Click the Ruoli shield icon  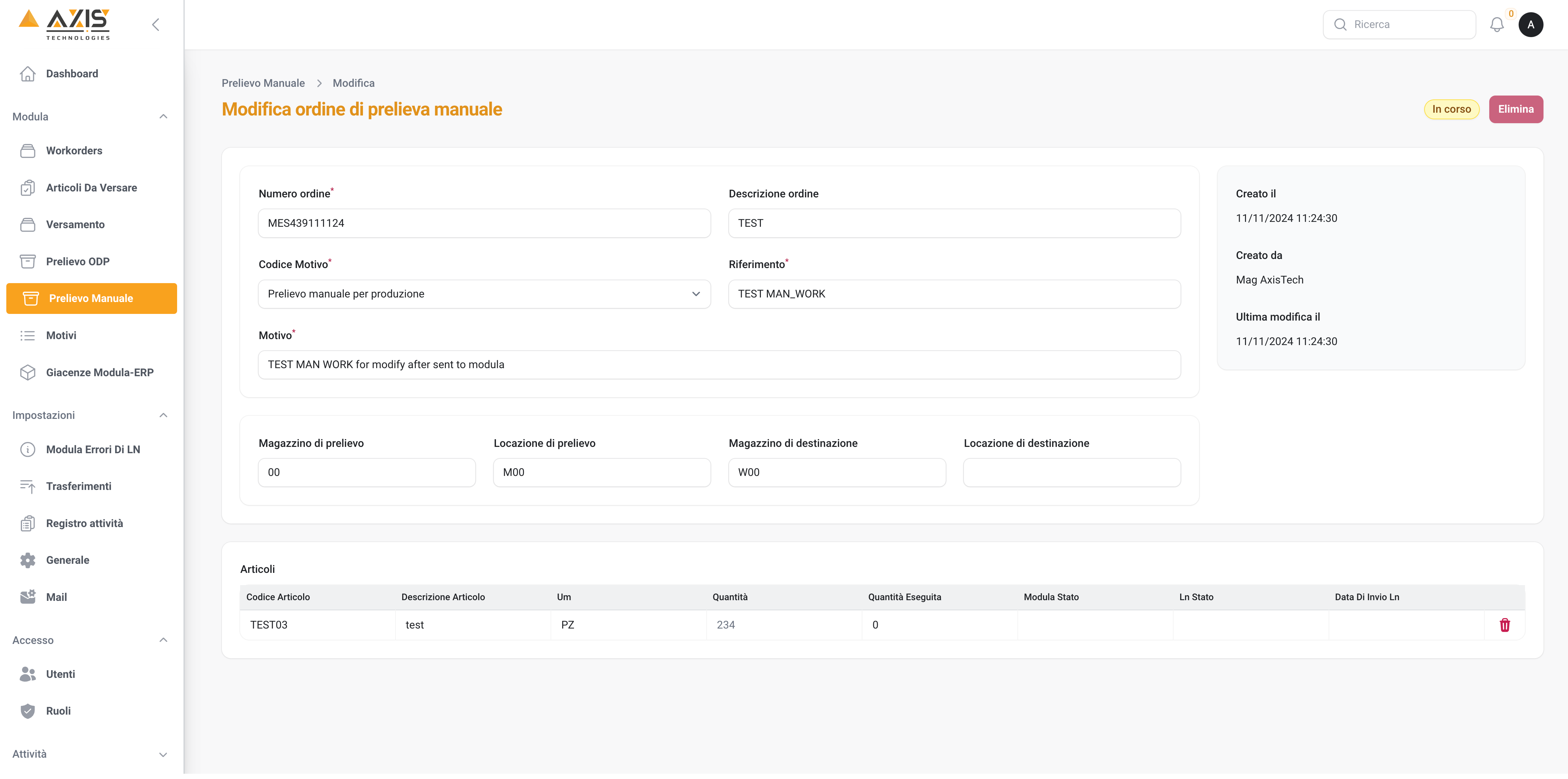27,711
